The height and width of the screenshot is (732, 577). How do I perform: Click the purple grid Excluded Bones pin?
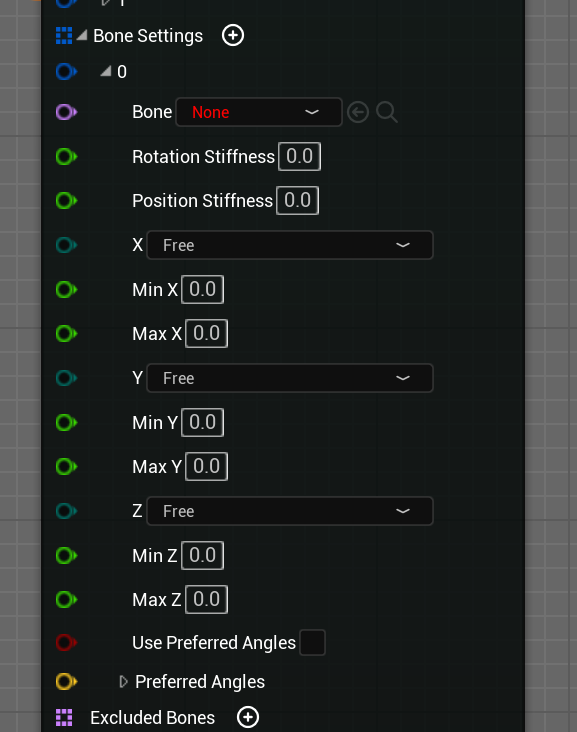click(64, 718)
